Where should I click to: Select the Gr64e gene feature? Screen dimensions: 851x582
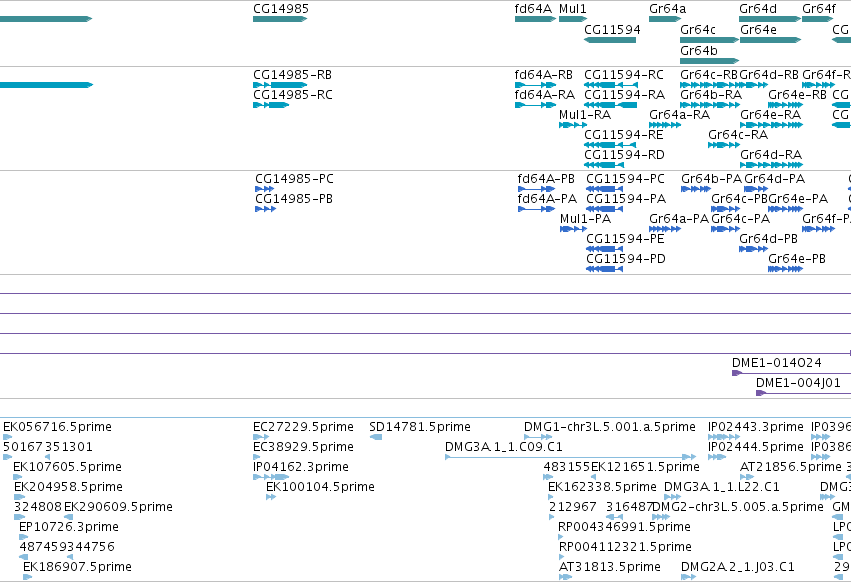[771, 40]
